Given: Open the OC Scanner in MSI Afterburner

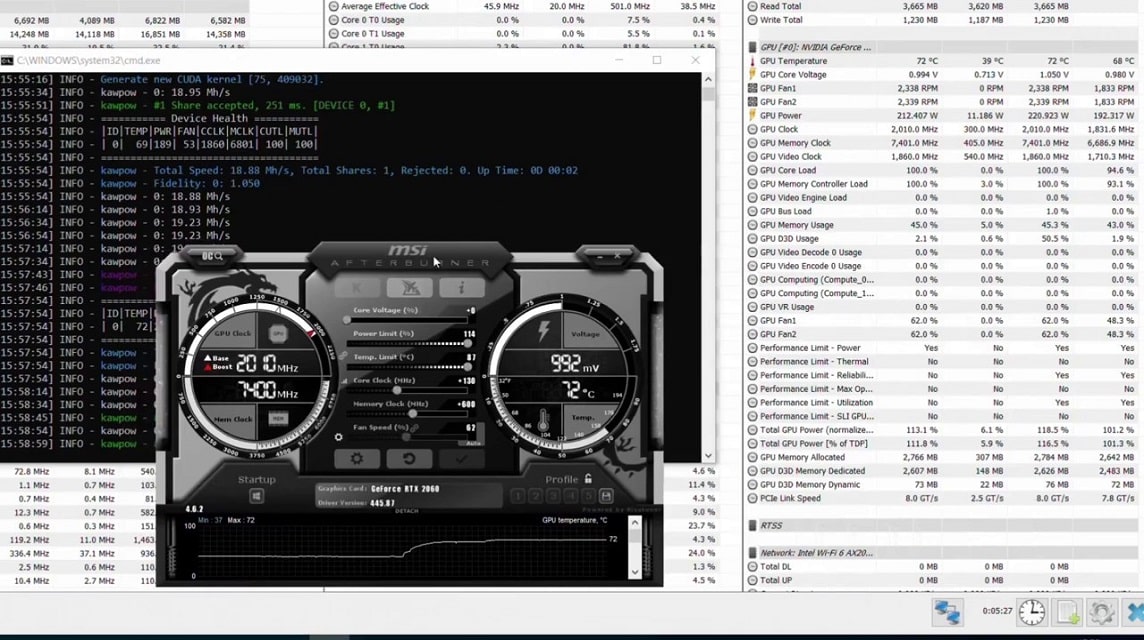Looking at the screenshot, I should [212, 255].
